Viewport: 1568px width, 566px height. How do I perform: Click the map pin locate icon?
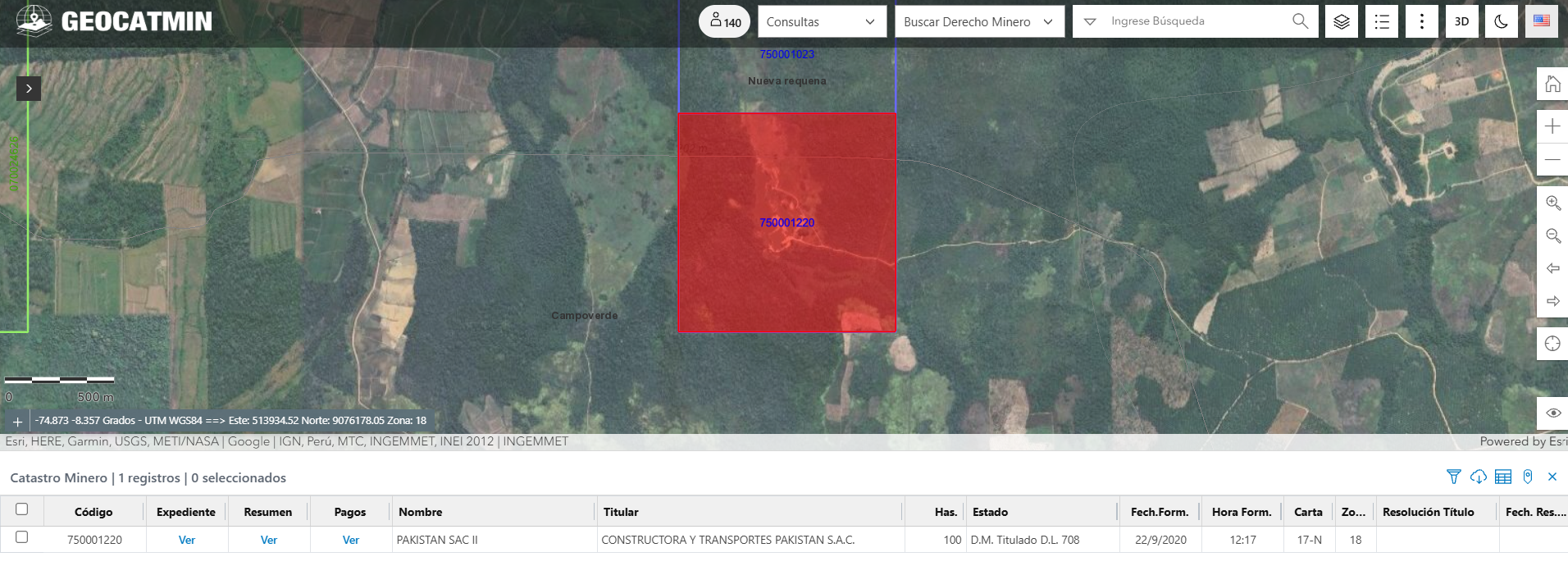click(1528, 477)
